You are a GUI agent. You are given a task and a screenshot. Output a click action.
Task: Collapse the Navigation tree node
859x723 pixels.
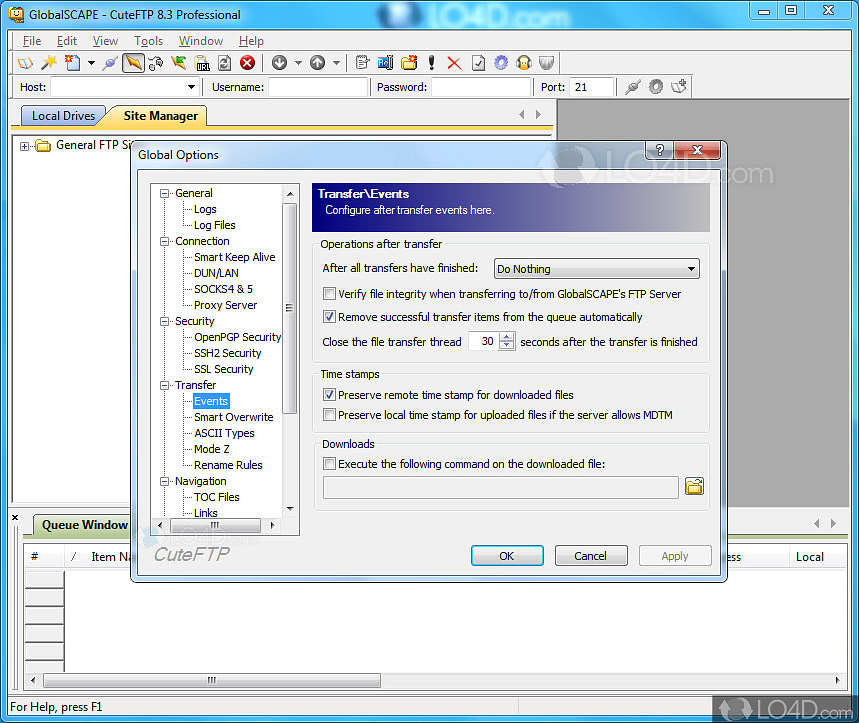[164, 481]
